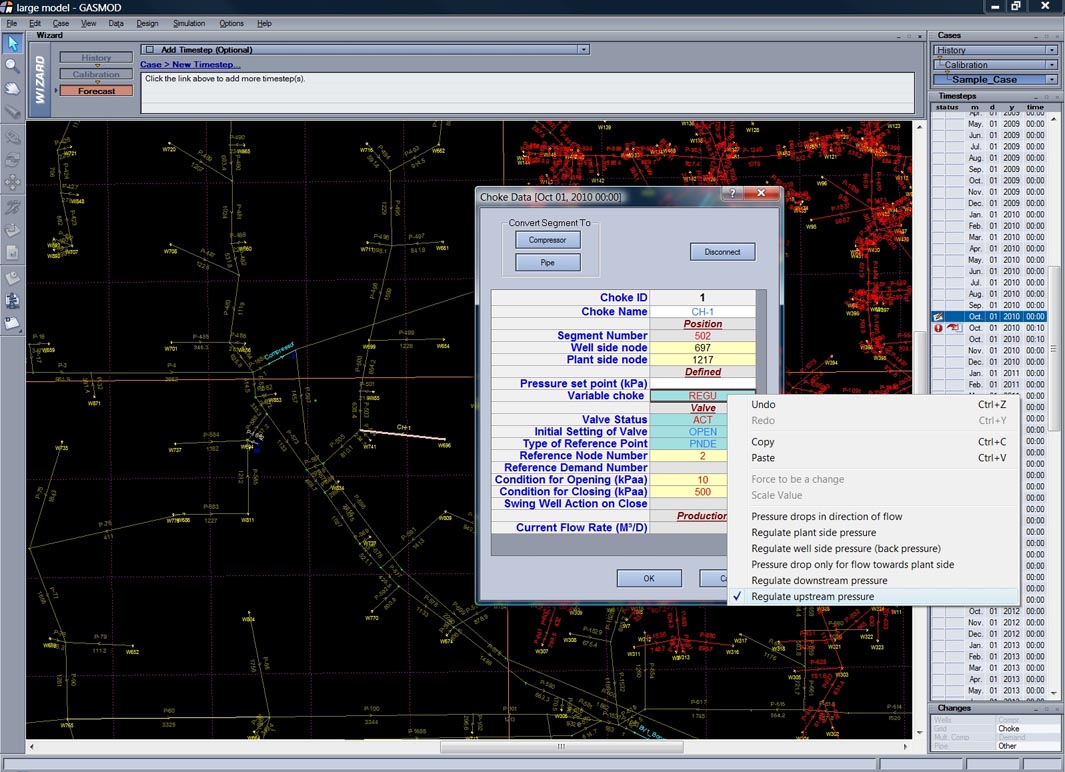Open the History case dropdown

tap(1051, 50)
